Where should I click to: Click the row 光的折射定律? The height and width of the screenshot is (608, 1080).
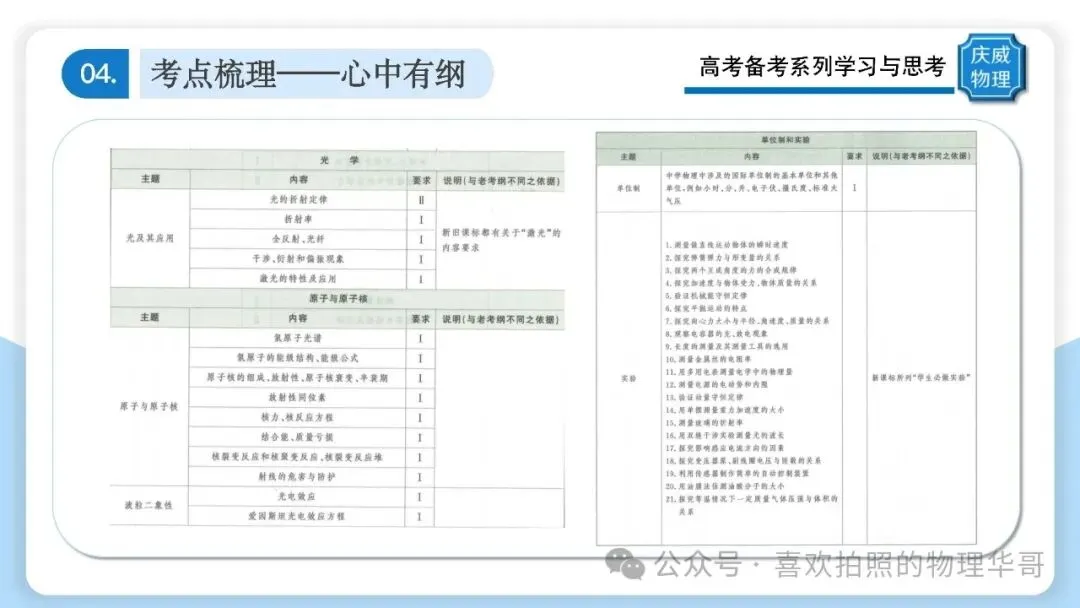(x=298, y=200)
